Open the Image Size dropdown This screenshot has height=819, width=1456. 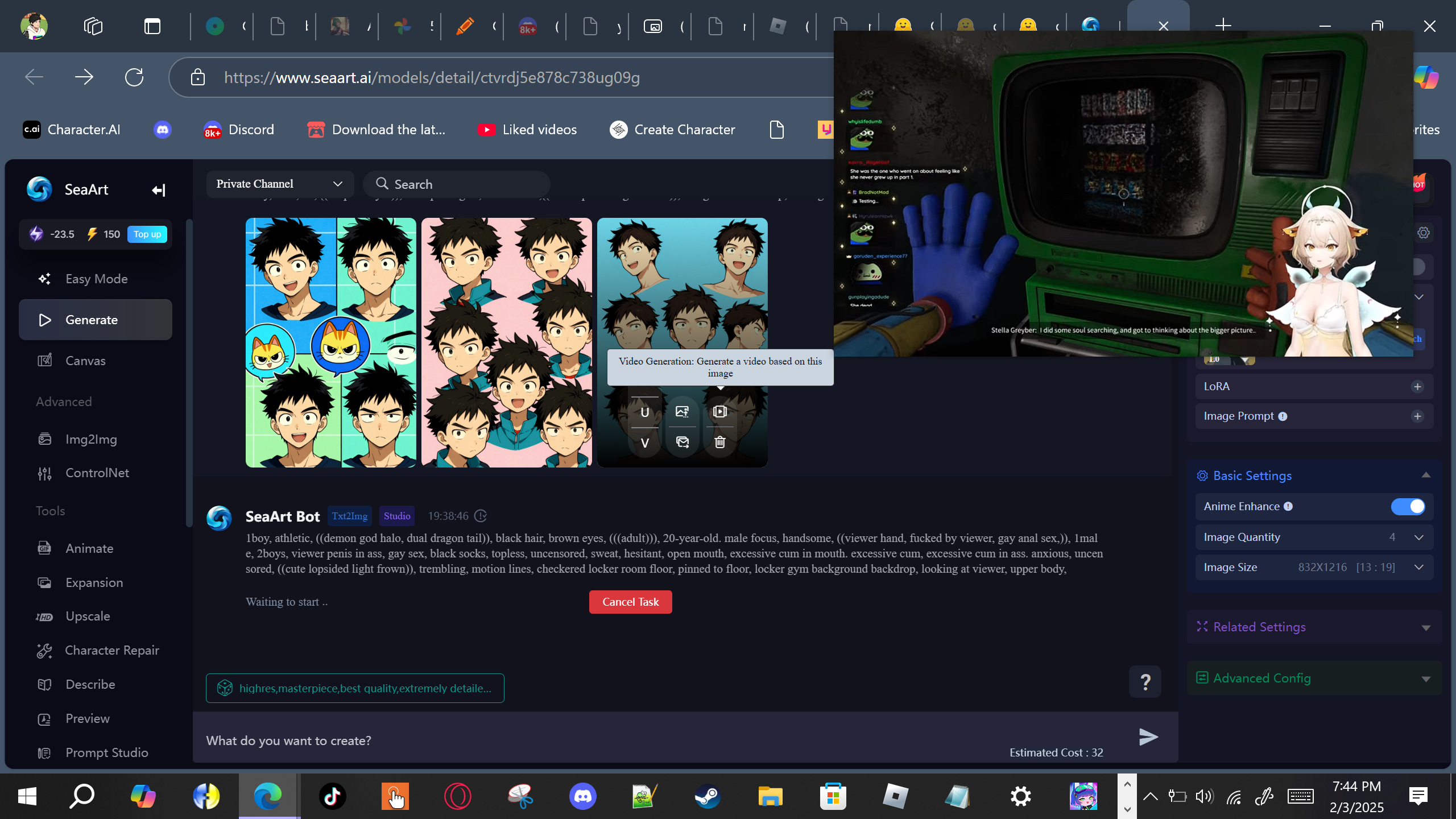(x=1314, y=568)
